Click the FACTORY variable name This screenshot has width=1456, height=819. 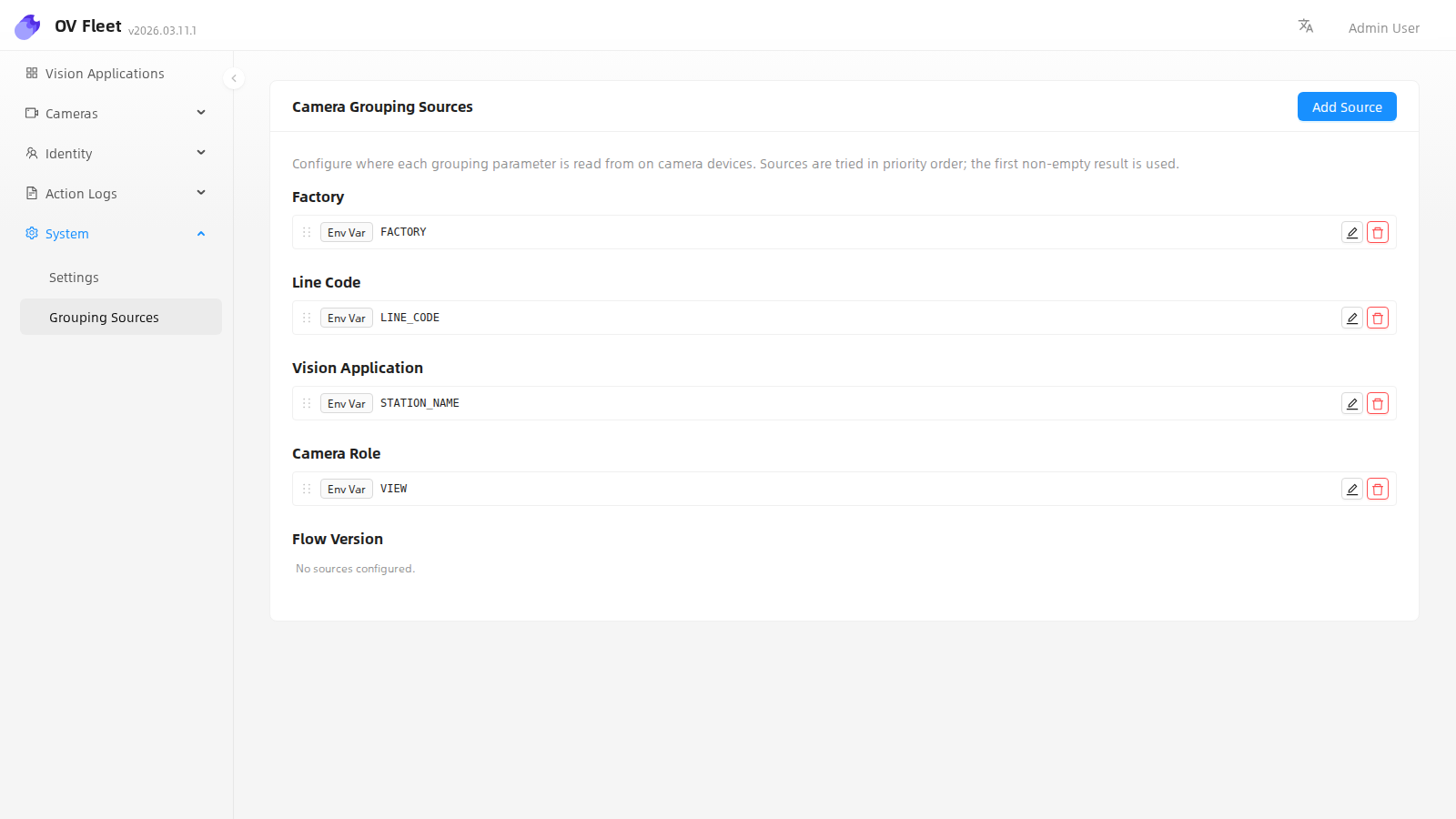pyautogui.click(x=403, y=232)
